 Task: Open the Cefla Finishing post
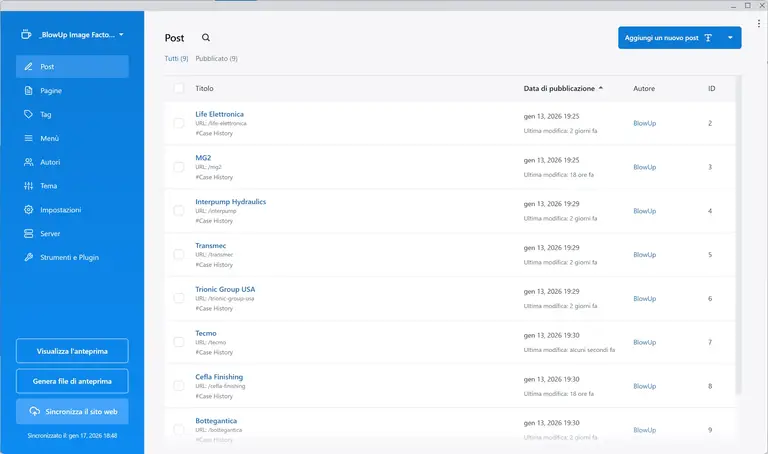[x=219, y=377]
